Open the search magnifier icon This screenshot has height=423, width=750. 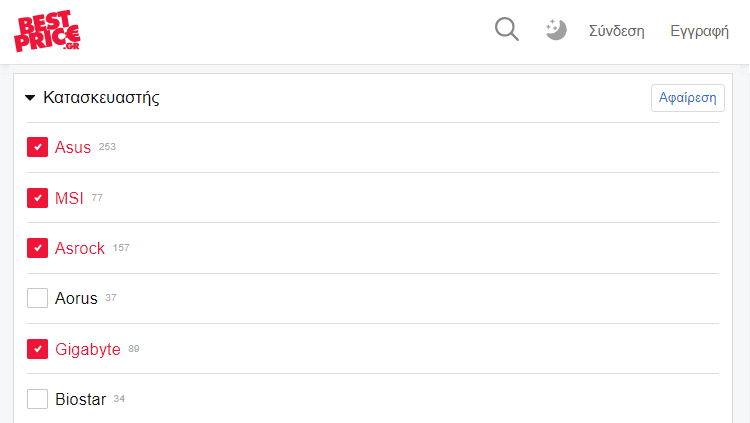(x=507, y=30)
